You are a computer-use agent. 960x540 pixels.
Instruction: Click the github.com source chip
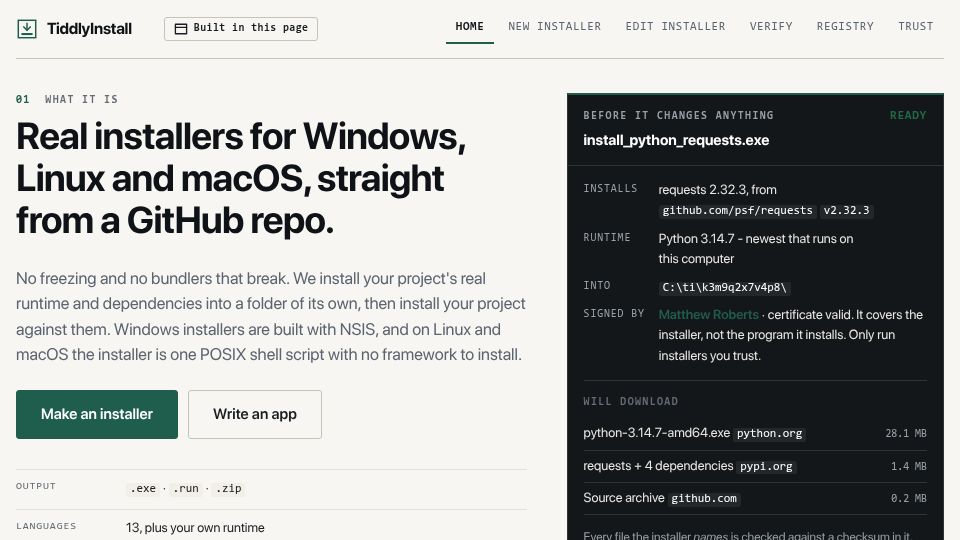click(703, 498)
